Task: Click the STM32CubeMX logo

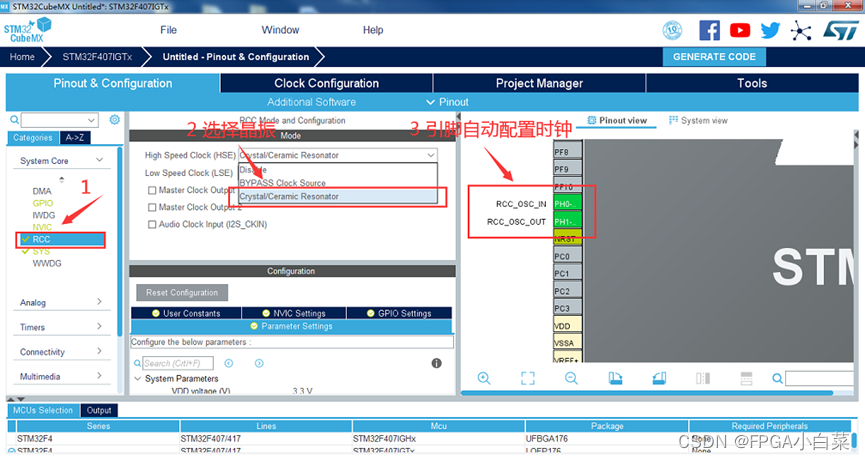Action: point(28,30)
